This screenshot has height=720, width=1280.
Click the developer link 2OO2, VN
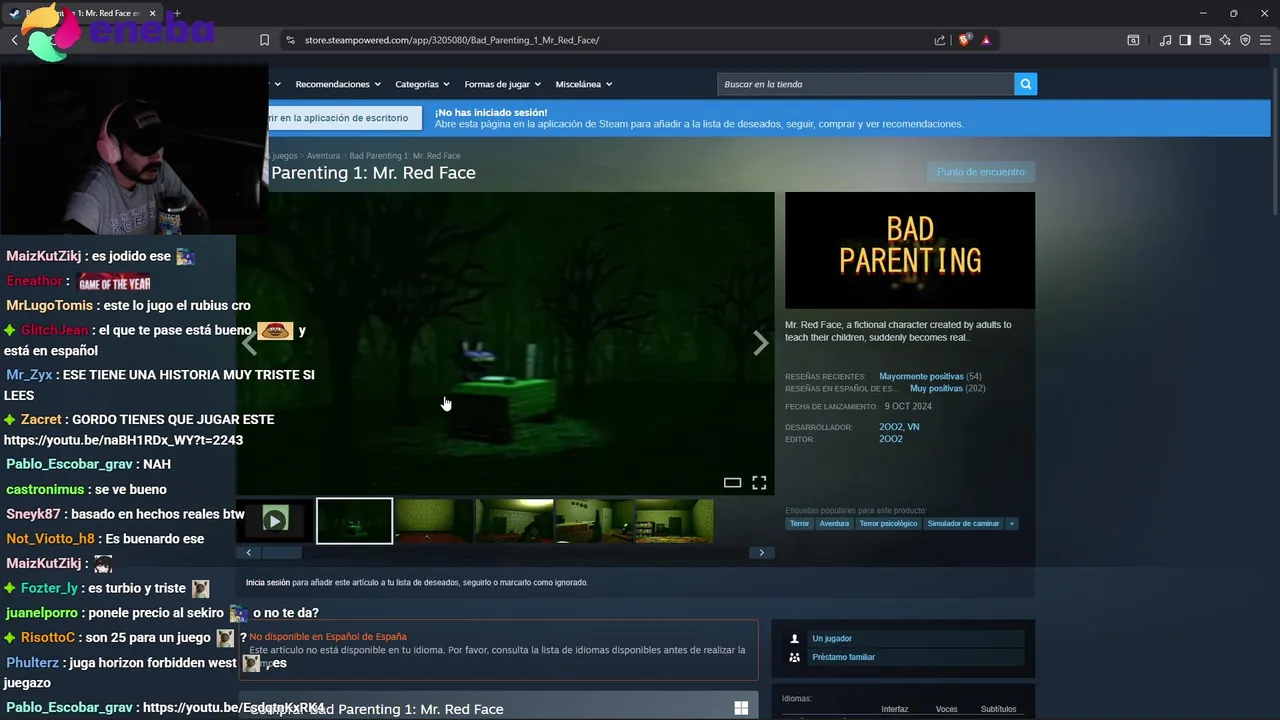coord(899,427)
